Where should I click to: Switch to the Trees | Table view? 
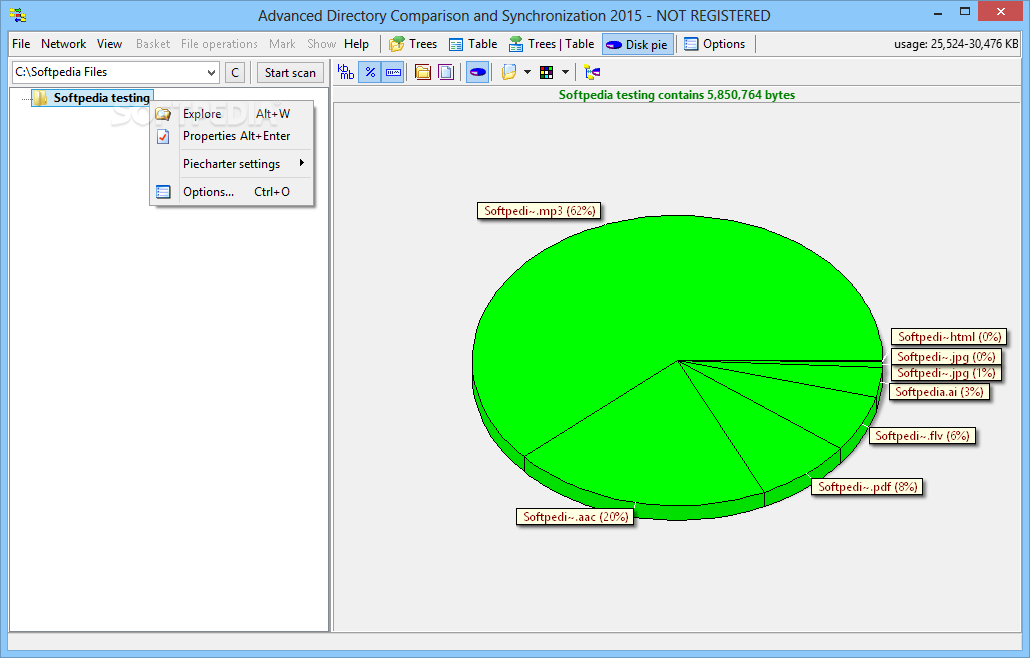pyautogui.click(x=552, y=44)
